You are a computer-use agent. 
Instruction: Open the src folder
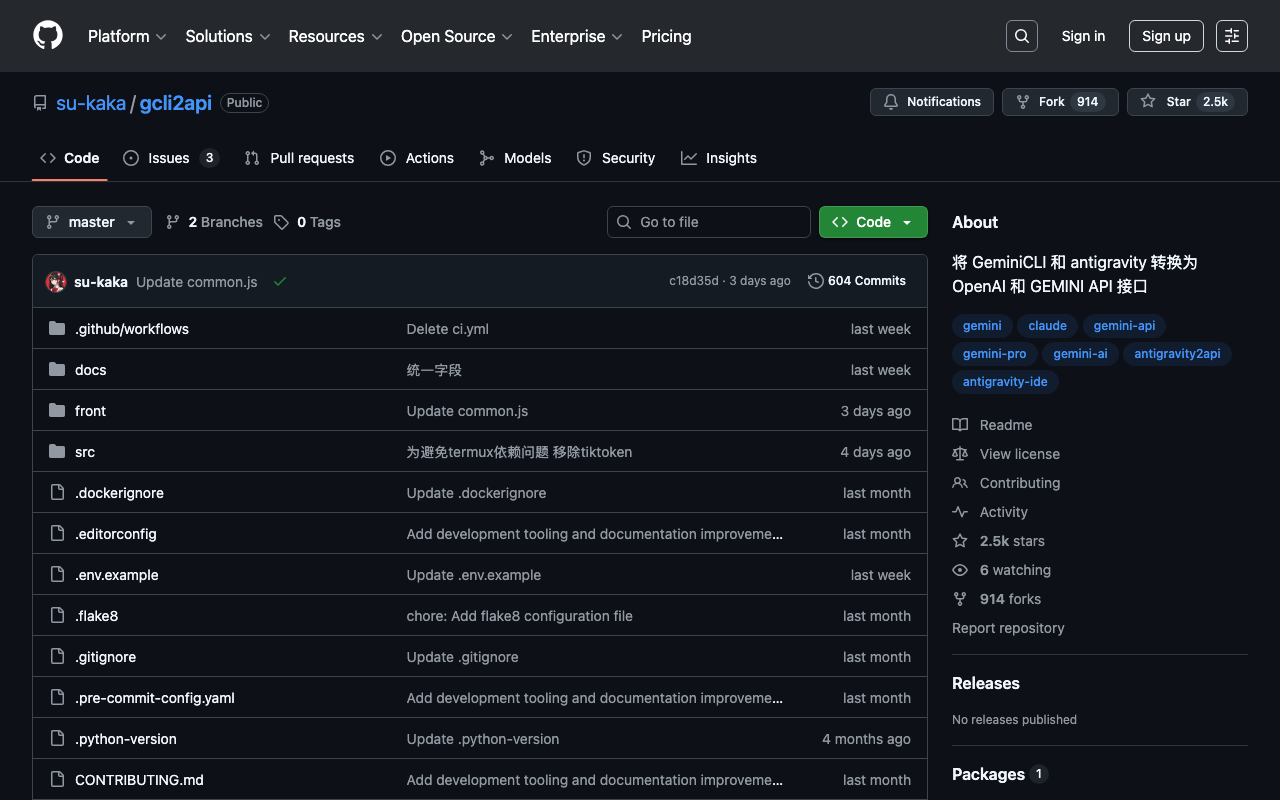(x=85, y=452)
